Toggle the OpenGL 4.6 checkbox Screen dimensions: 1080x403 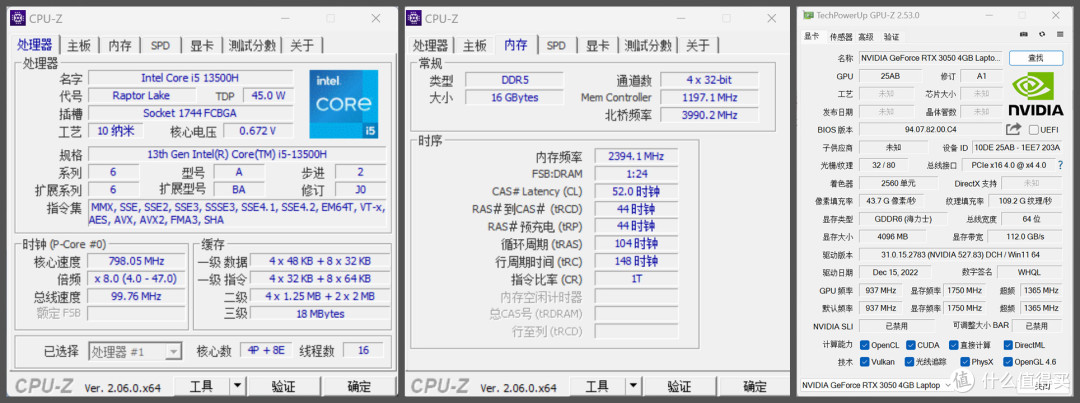[x=1008, y=362]
